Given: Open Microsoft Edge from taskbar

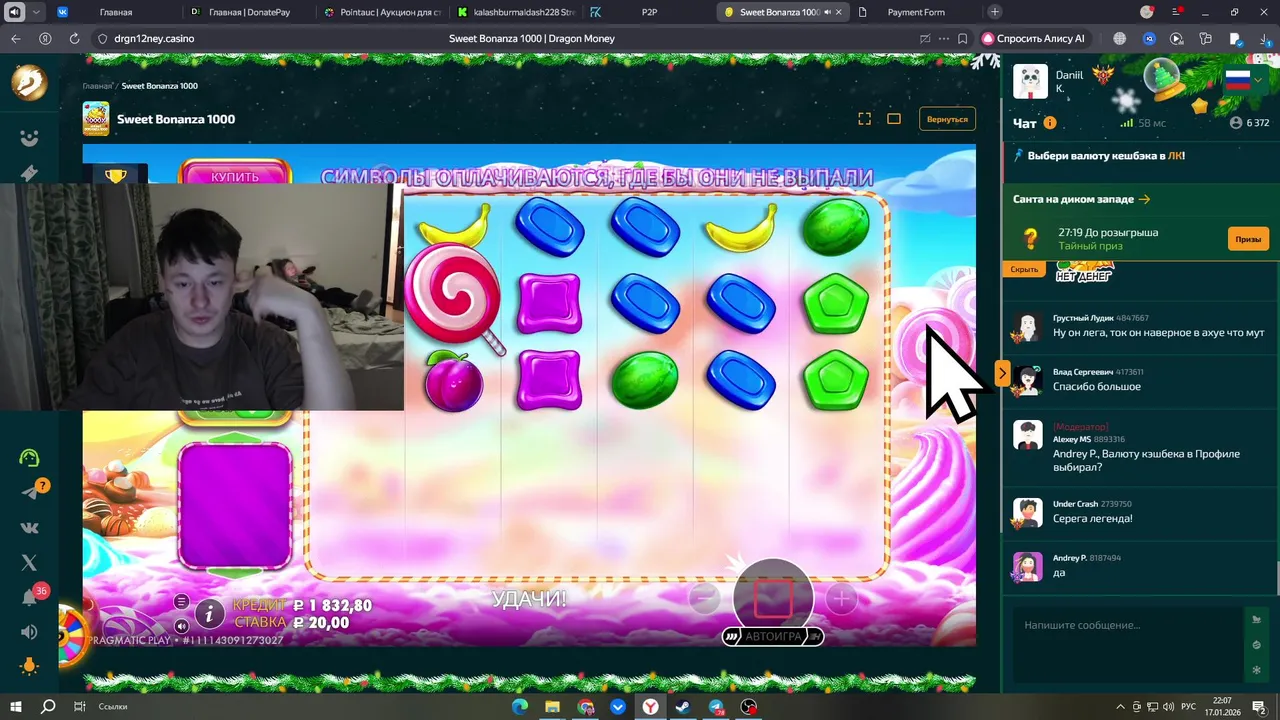Looking at the screenshot, I should coord(520,706).
